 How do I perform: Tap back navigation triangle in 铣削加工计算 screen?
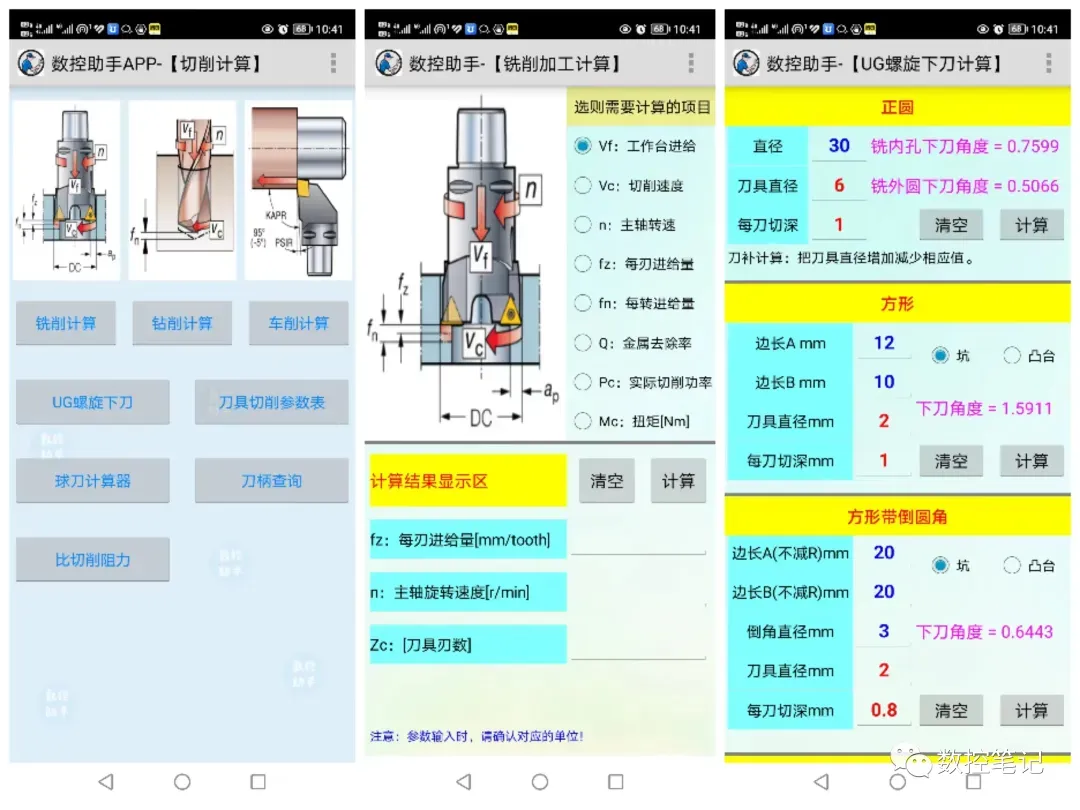coord(464,782)
